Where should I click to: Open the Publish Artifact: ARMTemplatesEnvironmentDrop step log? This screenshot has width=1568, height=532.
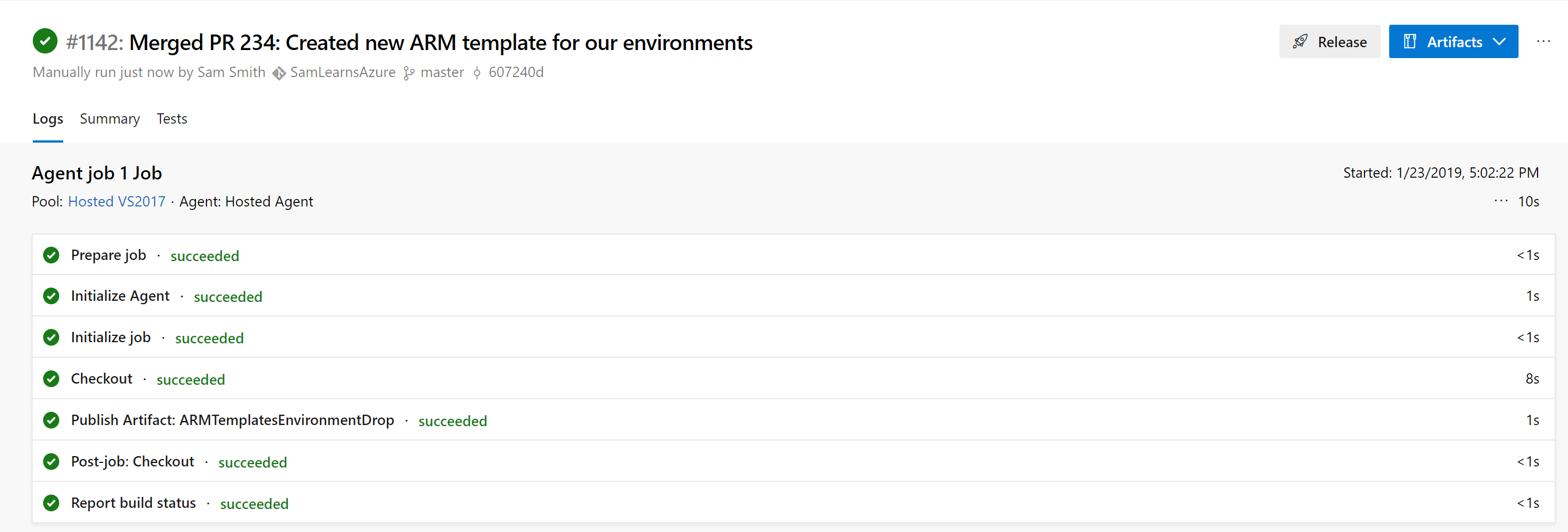tap(232, 420)
